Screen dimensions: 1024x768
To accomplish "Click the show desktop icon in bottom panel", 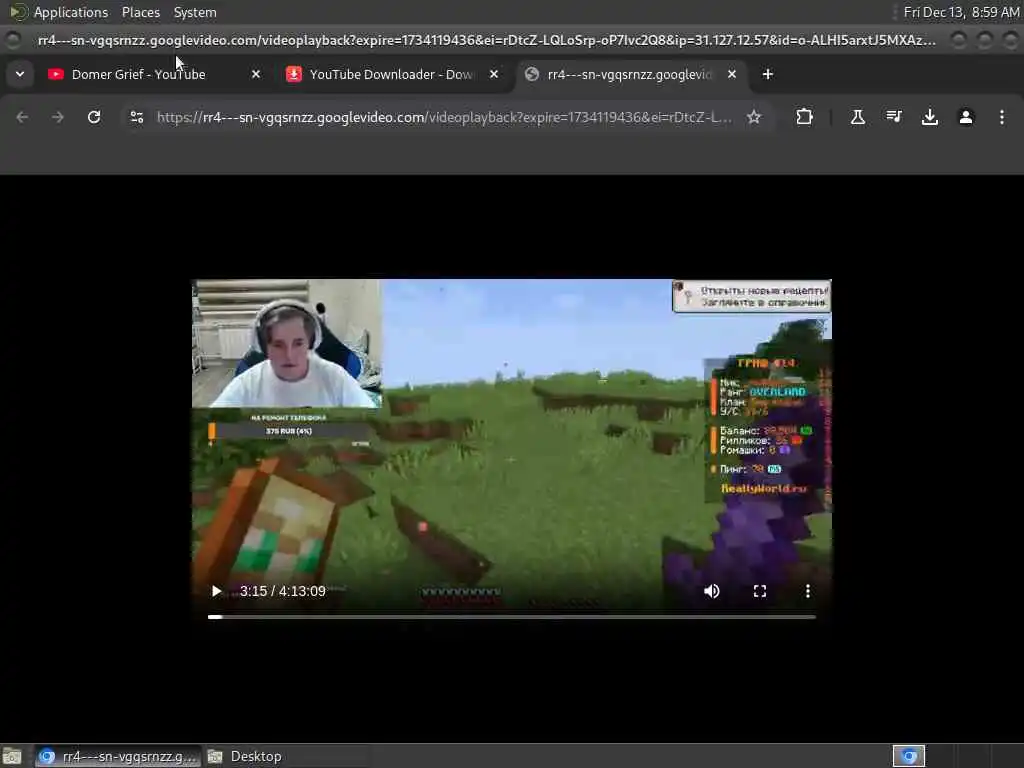I will coord(12,756).
